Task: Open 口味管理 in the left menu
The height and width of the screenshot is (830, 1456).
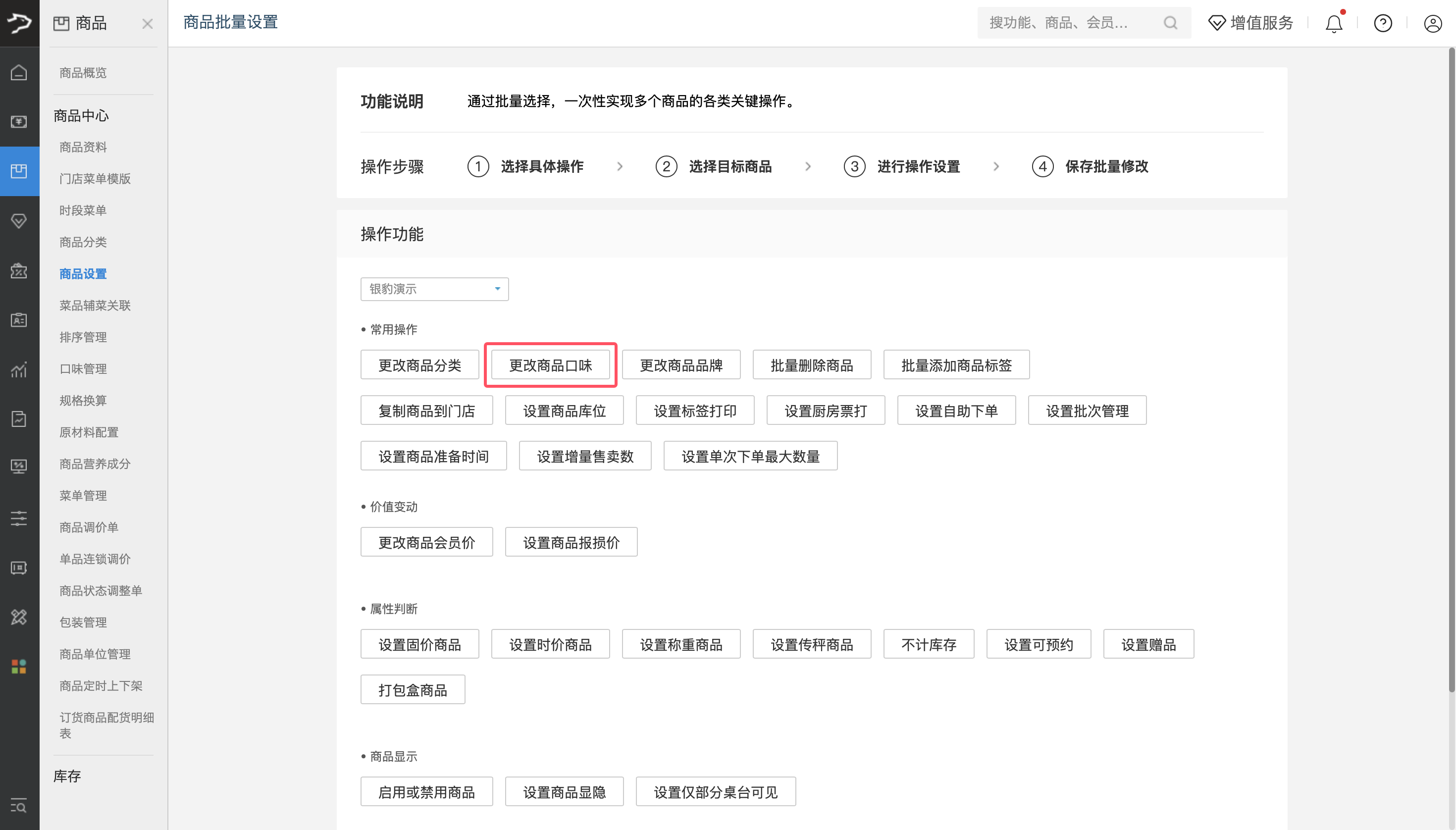Action: pyautogui.click(x=83, y=368)
